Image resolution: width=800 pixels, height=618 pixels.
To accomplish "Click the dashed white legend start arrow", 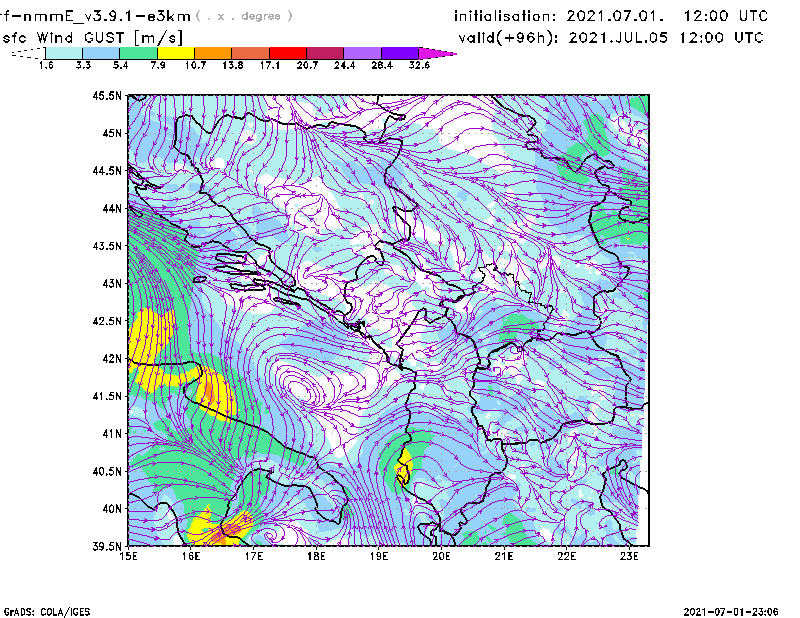I will 28,53.
